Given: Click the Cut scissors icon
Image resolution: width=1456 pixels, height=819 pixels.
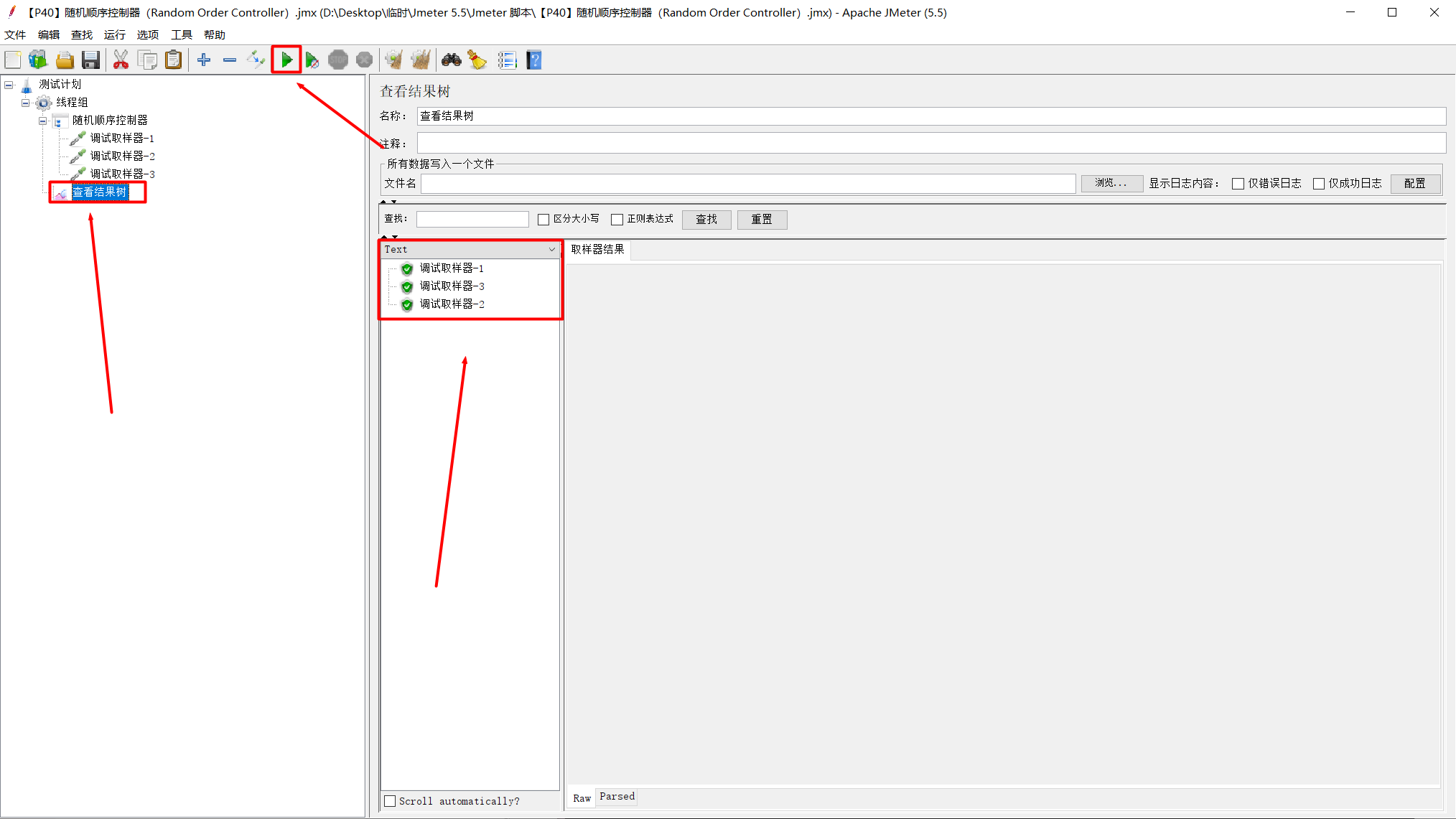Looking at the screenshot, I should [x=121, y=60].
